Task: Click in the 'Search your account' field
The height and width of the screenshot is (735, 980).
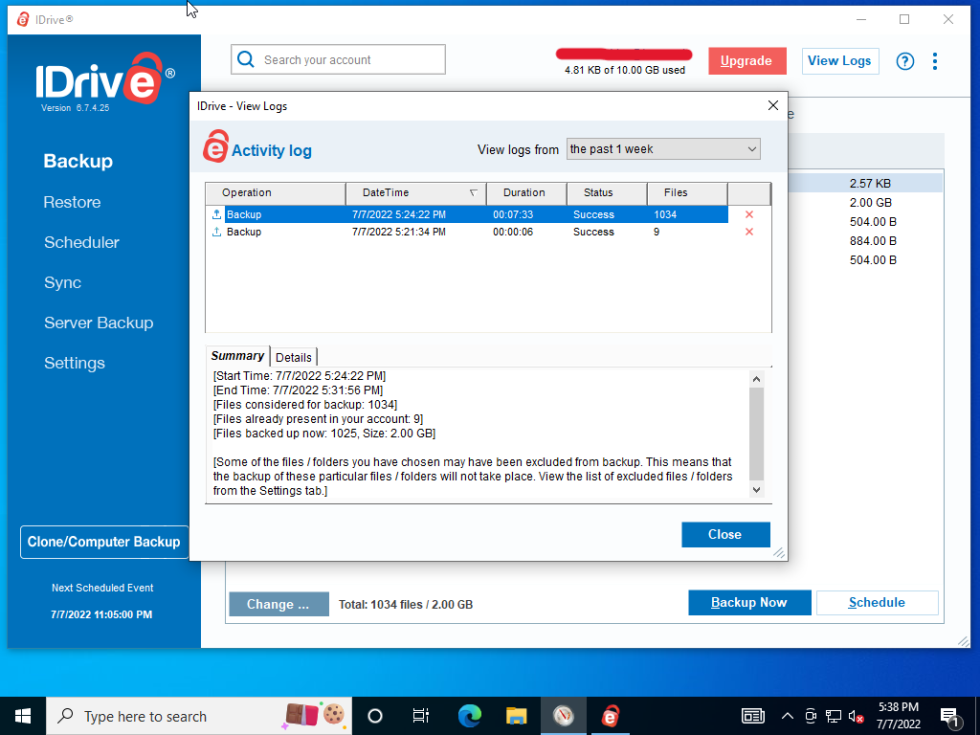Action: tap(338, 59)
